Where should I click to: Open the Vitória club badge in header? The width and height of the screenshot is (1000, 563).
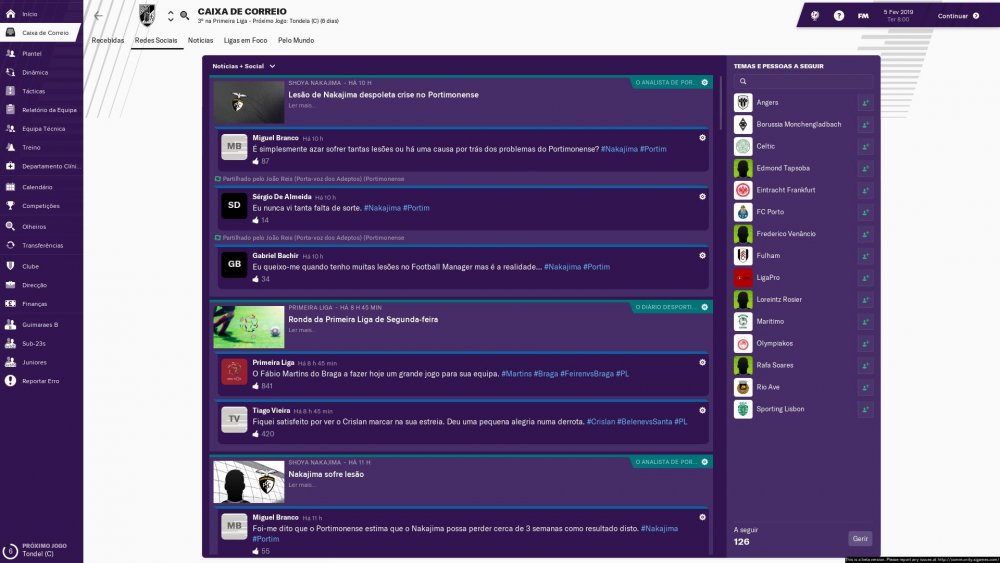147,15
